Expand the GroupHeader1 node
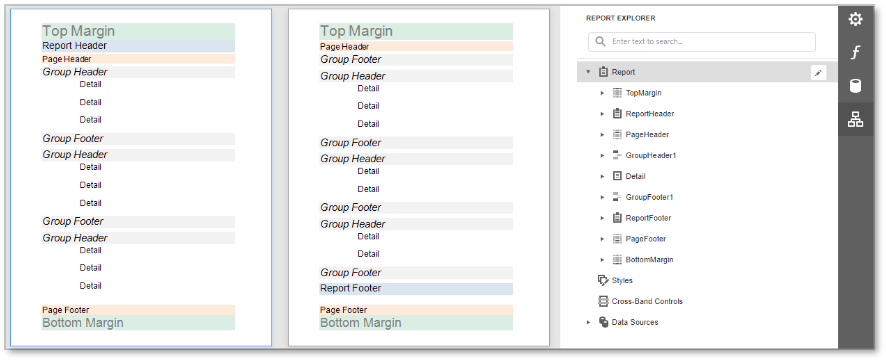This screenshot has width=886, height=361. (602, 155)
